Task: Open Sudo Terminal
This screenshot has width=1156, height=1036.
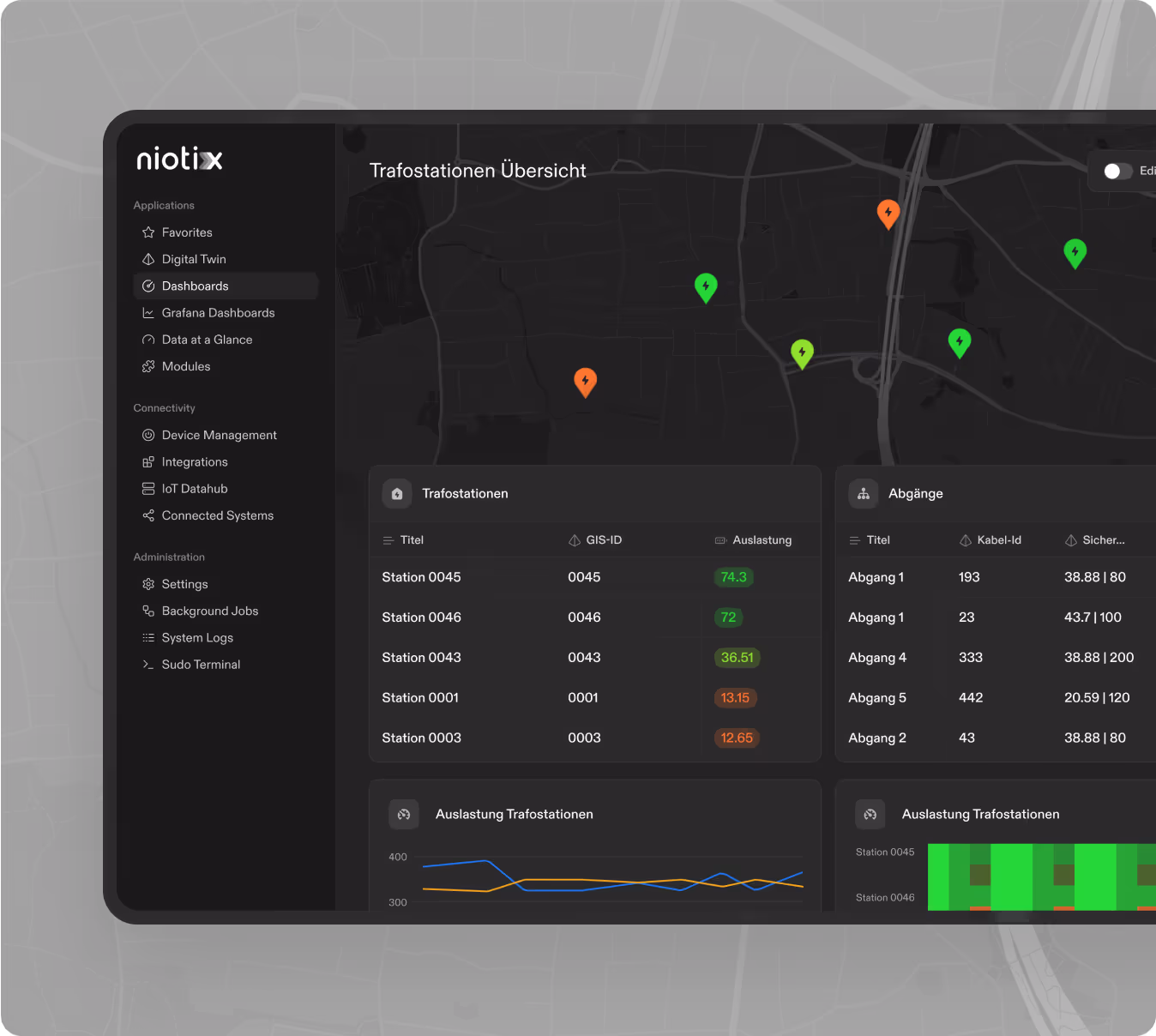Action: pyautogui.click(x=201, y=665)
